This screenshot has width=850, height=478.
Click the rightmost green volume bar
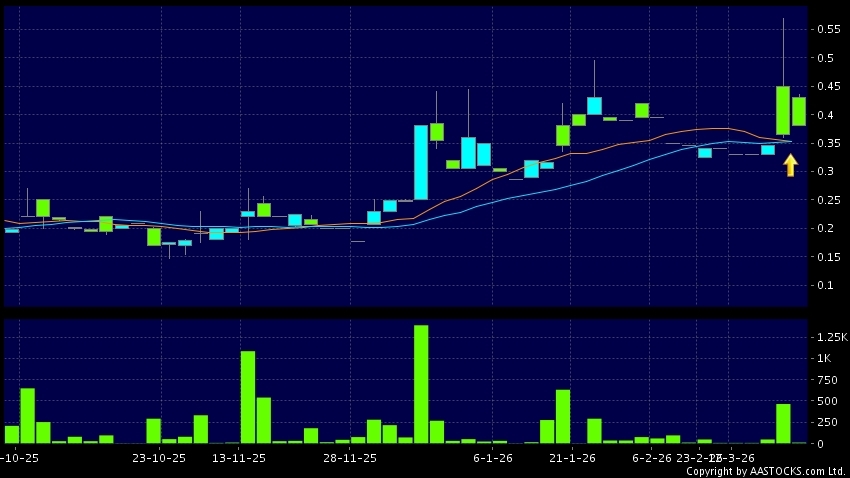(x=783, y=423)
